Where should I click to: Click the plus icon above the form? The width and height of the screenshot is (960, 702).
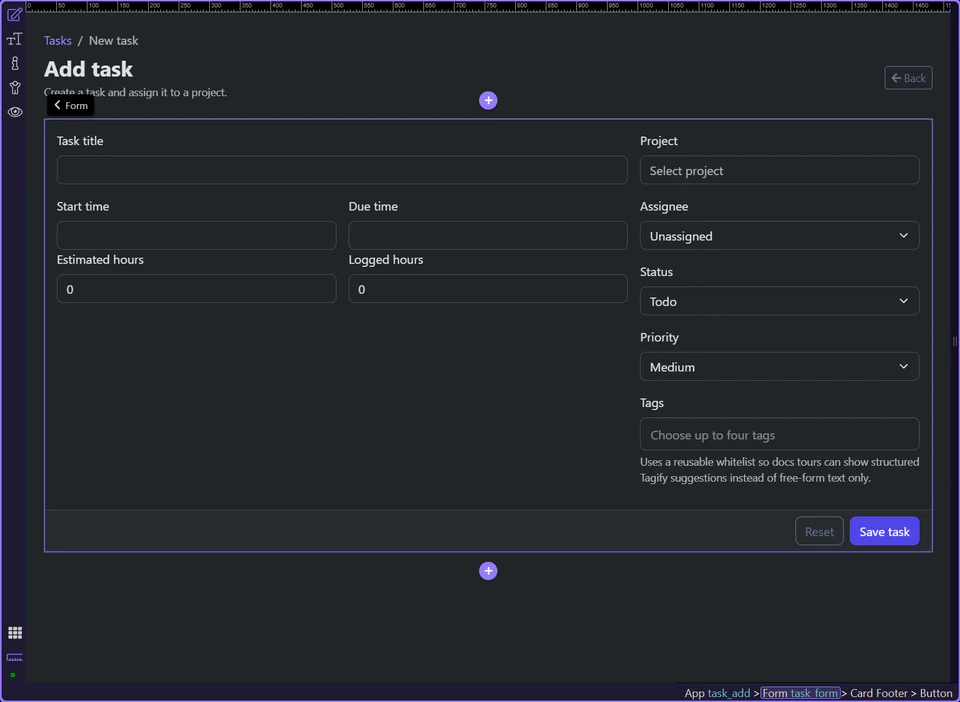click(x=488, y=100)
